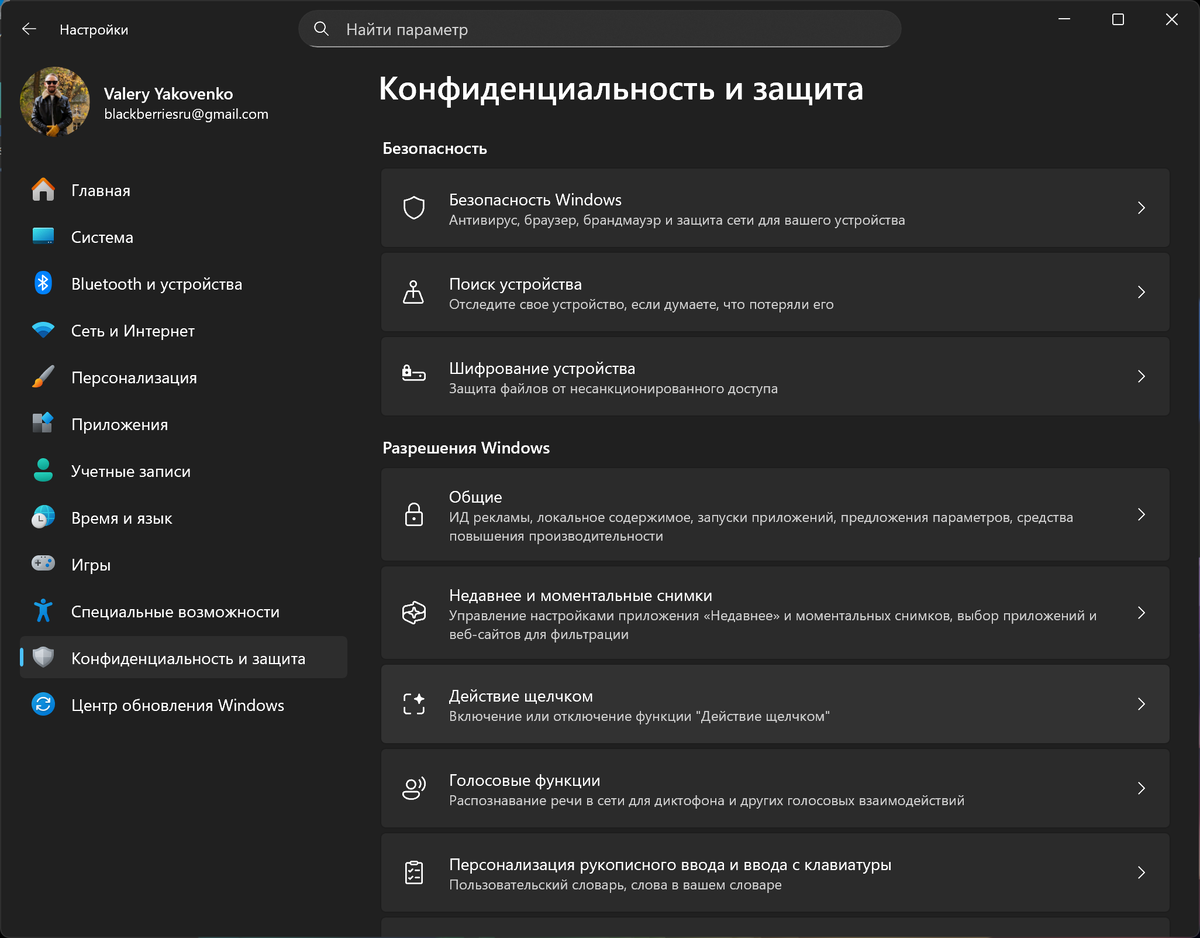Maximize the Settings window

1118,19
